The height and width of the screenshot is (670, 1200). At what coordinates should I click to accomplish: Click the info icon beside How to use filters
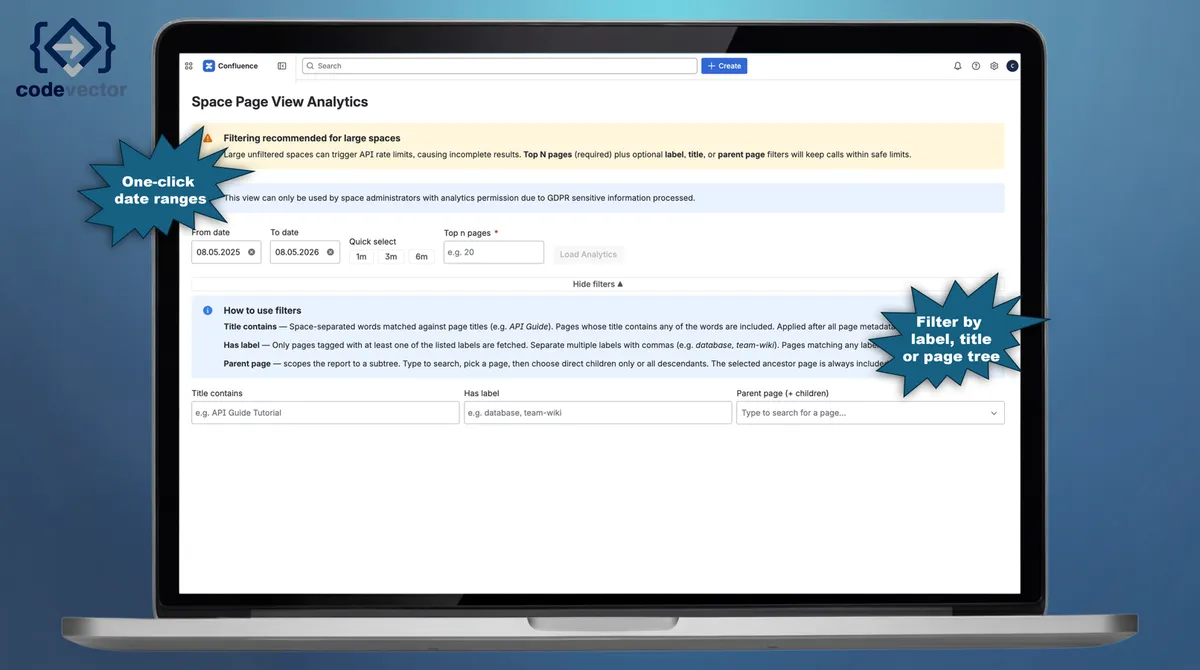tap(207, 311)
